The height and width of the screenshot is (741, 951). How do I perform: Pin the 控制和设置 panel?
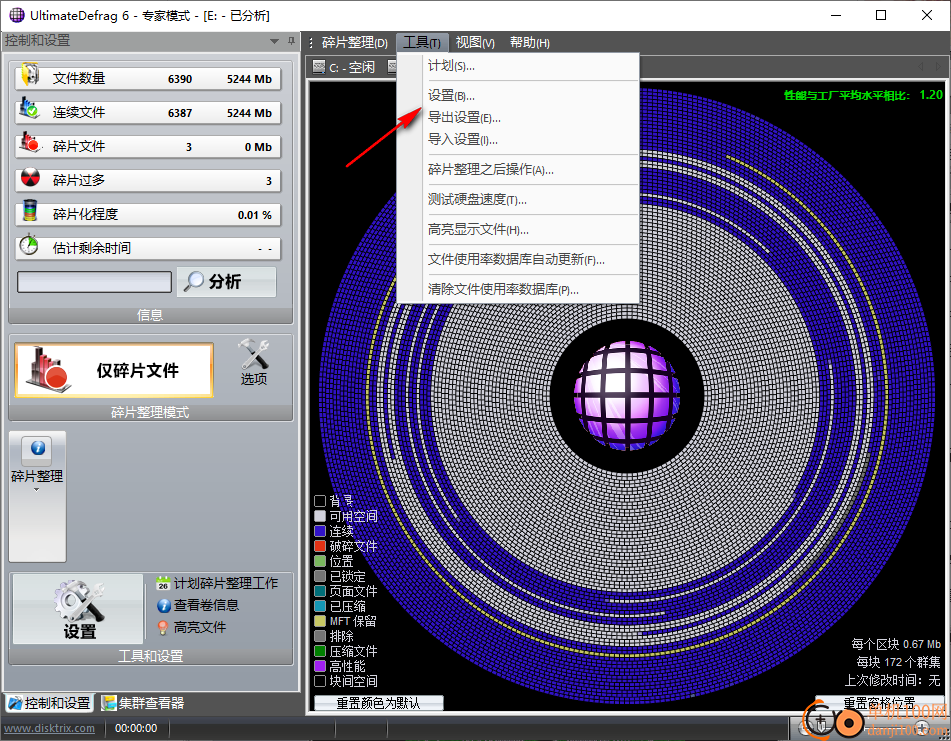pos(292,41)
